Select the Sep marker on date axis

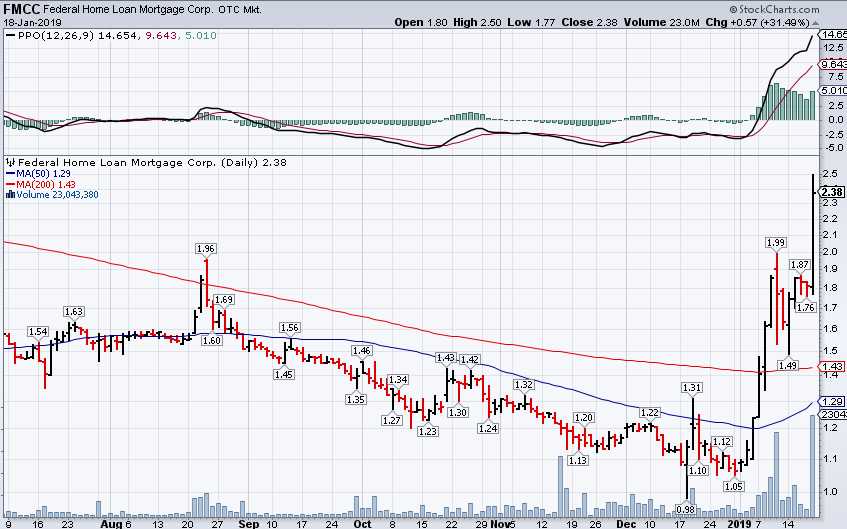tap(250, 522)
